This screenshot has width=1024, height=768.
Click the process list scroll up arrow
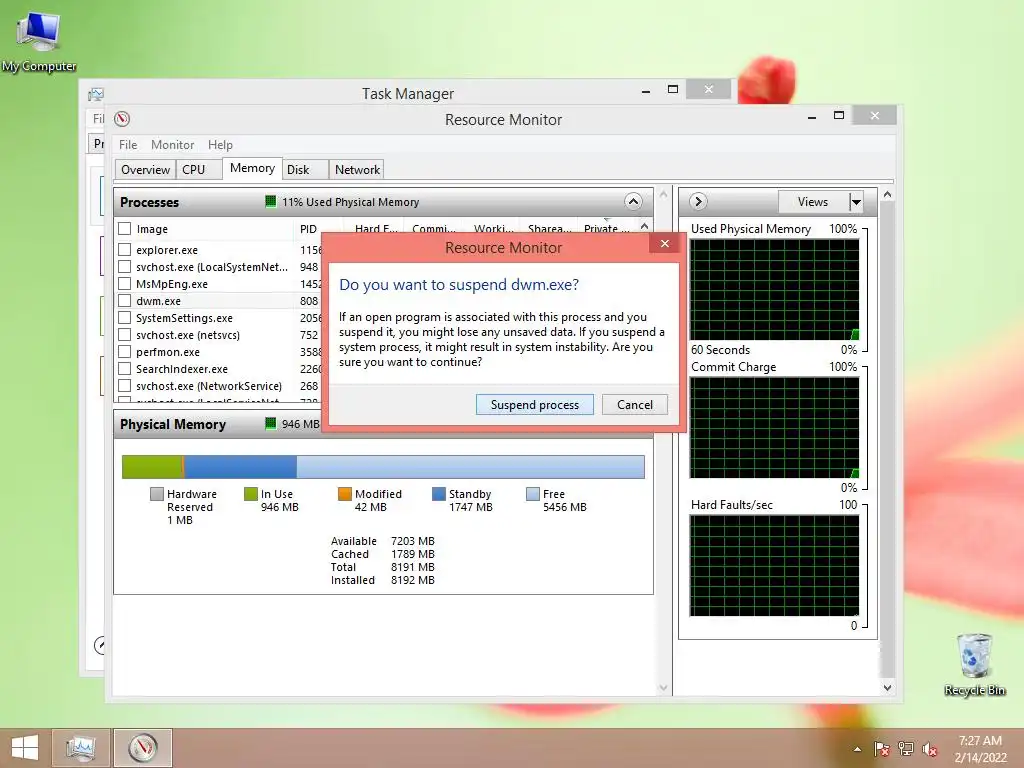pos(644,227)
